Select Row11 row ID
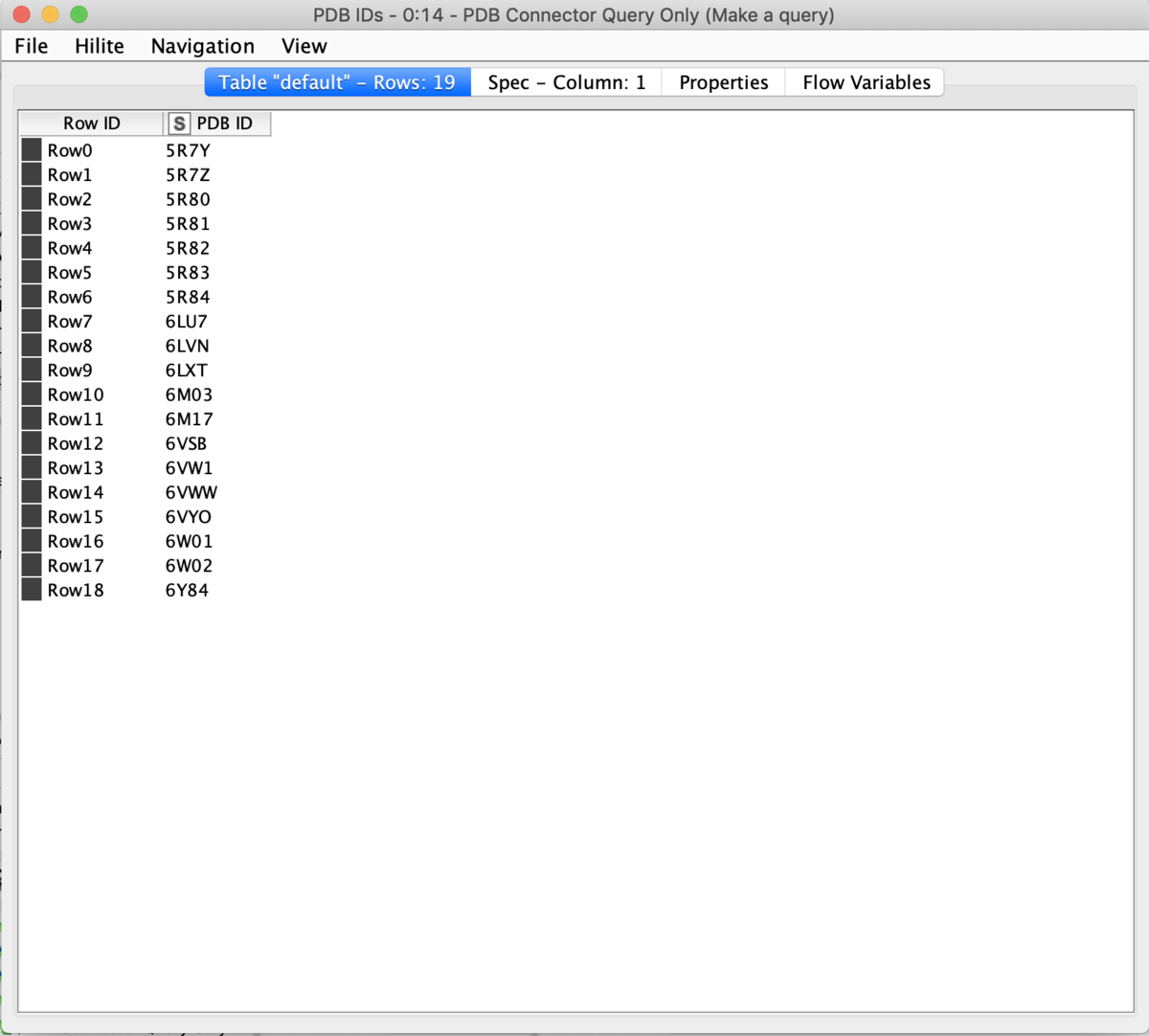The image size is (1149, 1036). point(76,419)
